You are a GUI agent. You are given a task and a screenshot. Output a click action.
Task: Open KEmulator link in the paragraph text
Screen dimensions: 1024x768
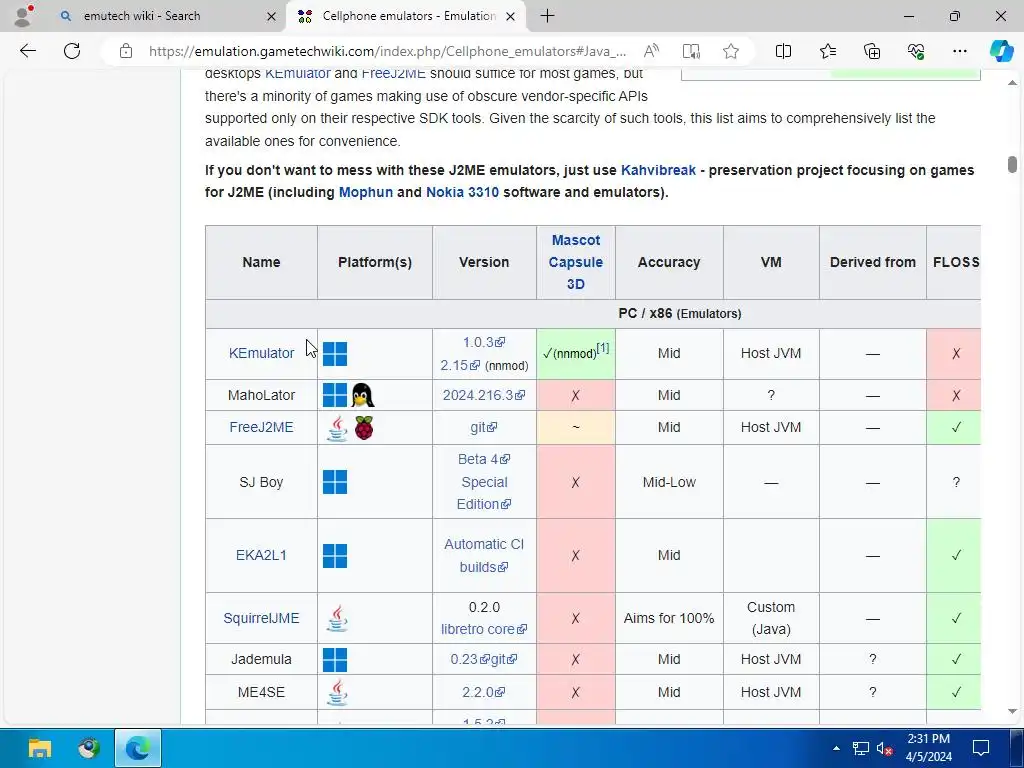point(297,73)
